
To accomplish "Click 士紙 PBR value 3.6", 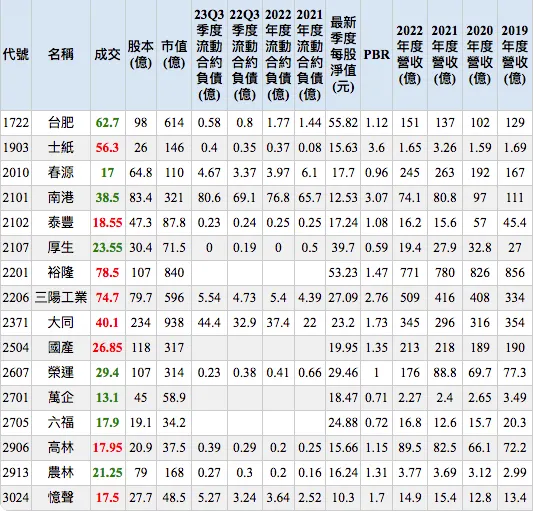I will pyautogui.click(x=377, y=148).
